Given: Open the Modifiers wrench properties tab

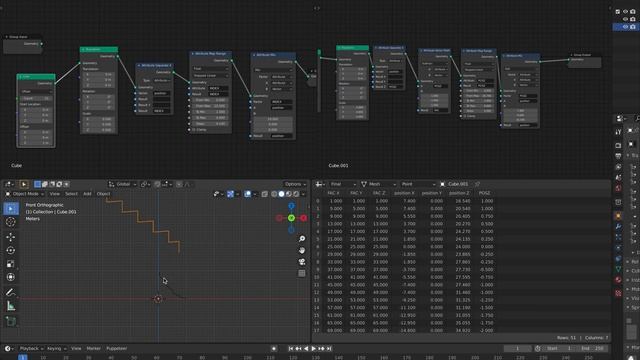Looking at the screenshot, I should click(x=618, y=227).
